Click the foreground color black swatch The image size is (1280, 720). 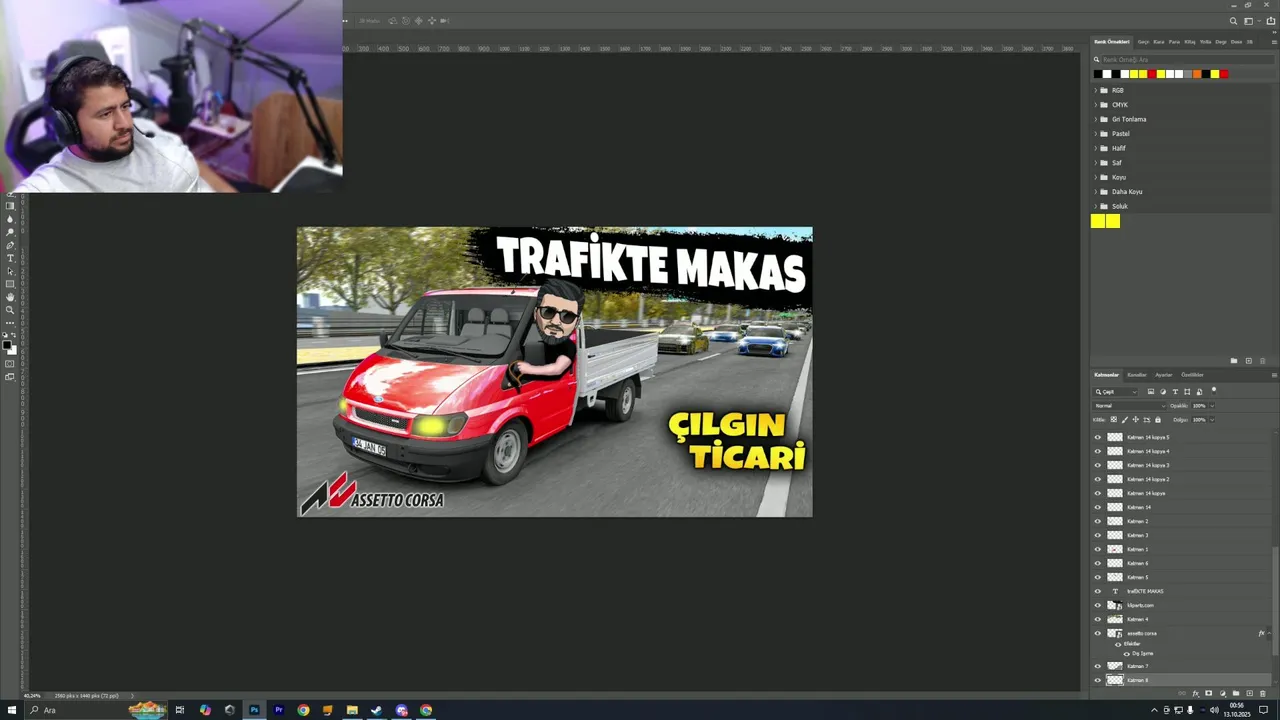pos(6,344)
